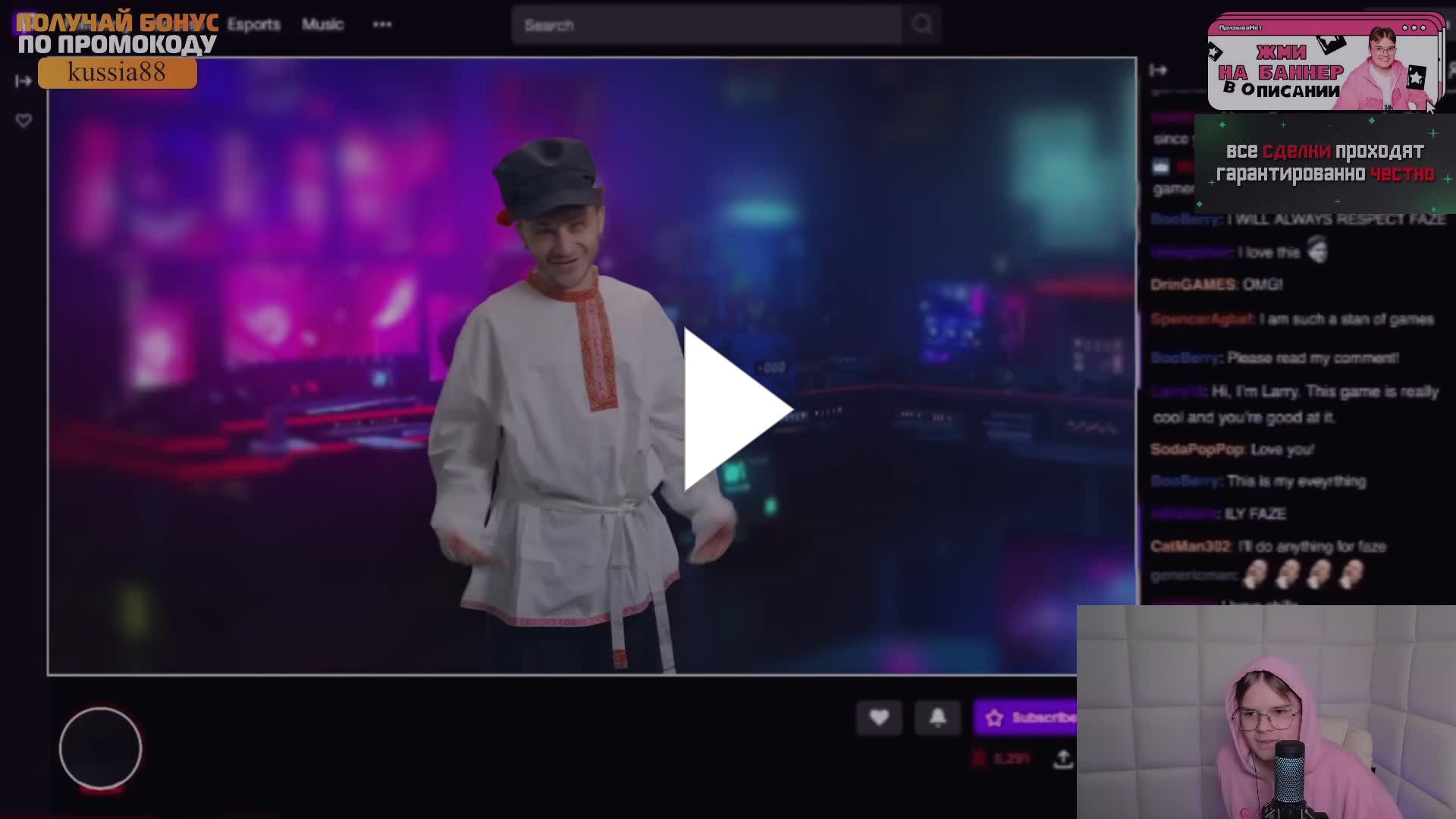
Task: Open the More options ellipsis in the navigation bar
Action: click(382, 24)
